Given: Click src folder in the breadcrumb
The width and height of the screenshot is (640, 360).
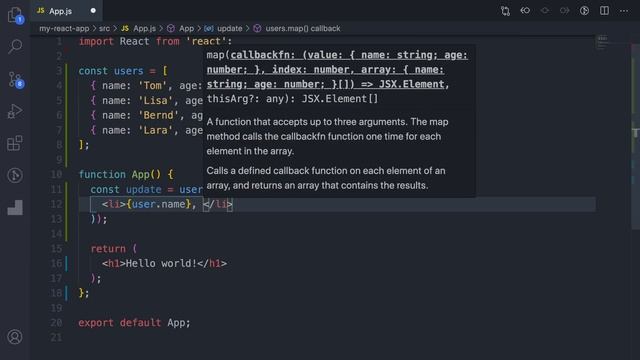Looking at the screenshot, I should click(x=104, y=29).
